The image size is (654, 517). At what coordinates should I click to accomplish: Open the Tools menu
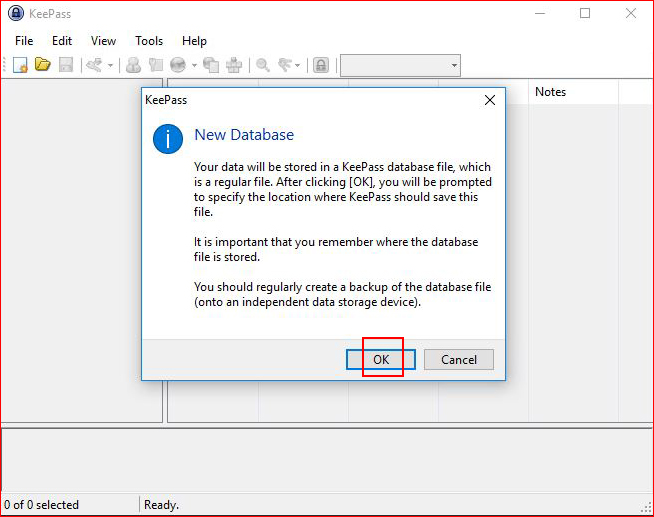149,41
